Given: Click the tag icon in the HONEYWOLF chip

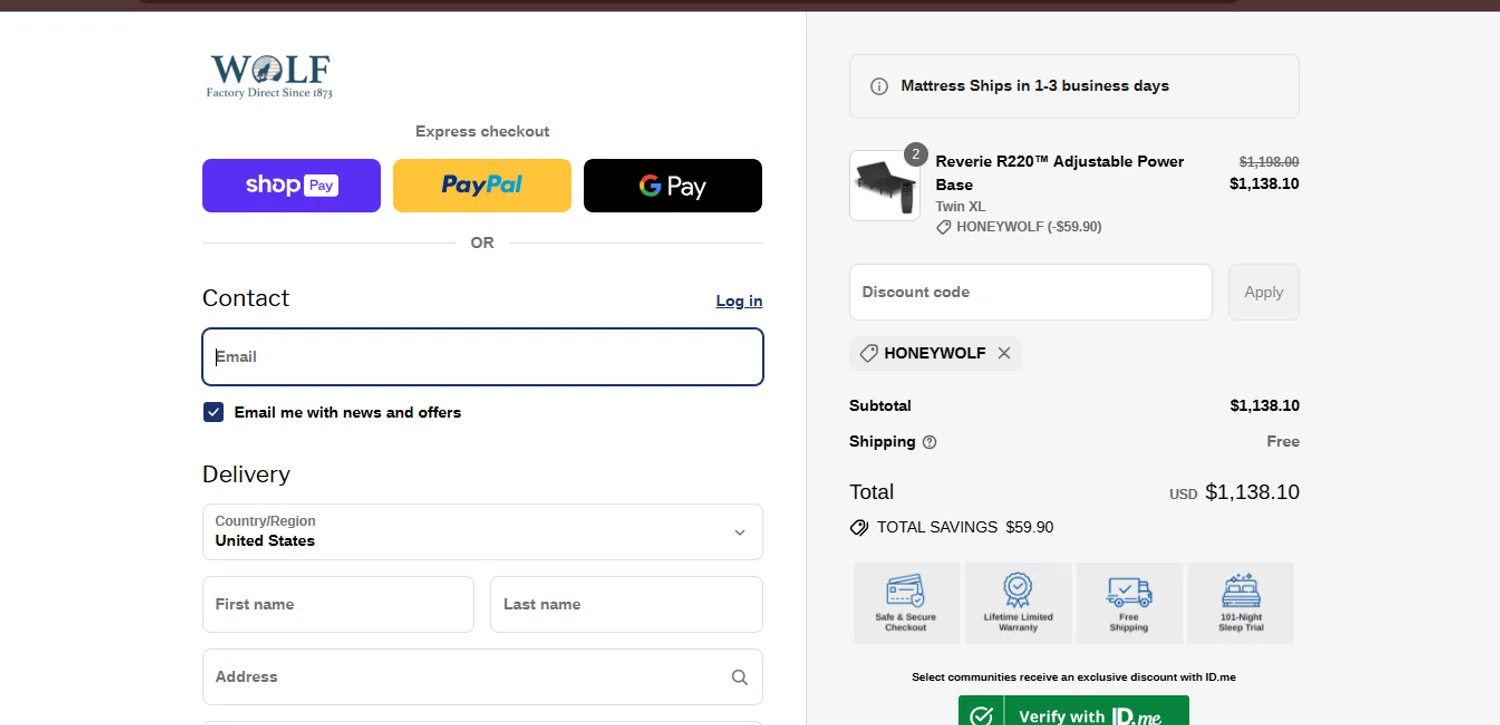Looking at the screenshot, I should point(868,353).
